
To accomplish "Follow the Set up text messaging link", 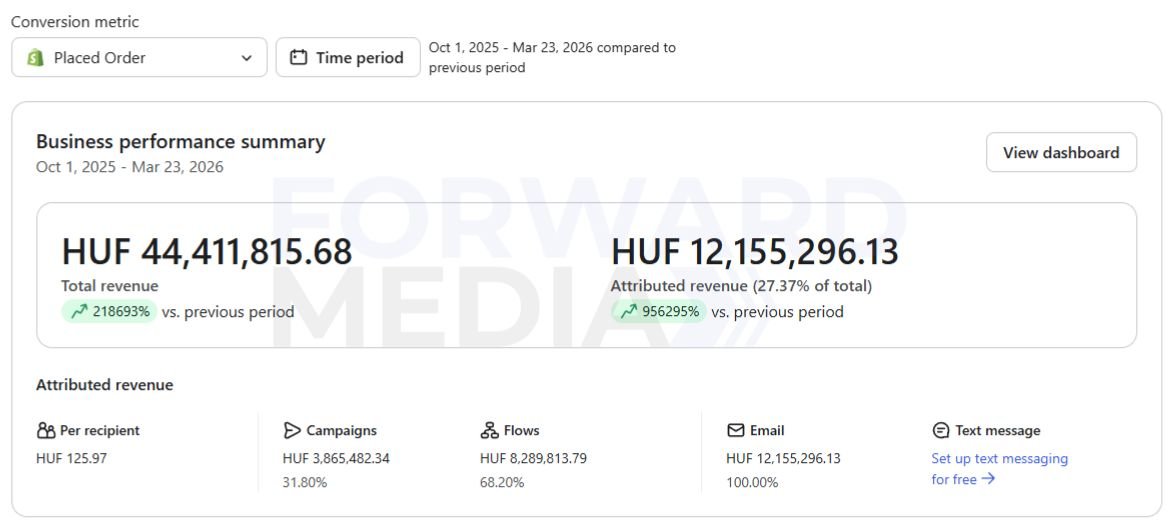I will pyautogui.click(x=999, y=459).
